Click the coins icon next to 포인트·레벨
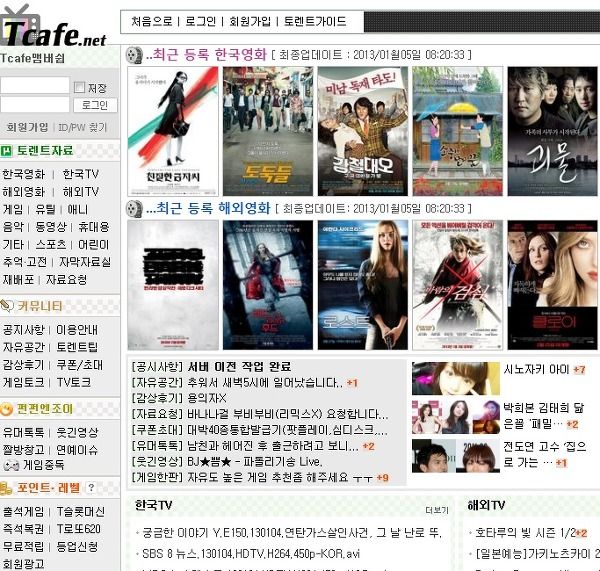The height and width of the screenshot is (571, 600). (6, 488)
